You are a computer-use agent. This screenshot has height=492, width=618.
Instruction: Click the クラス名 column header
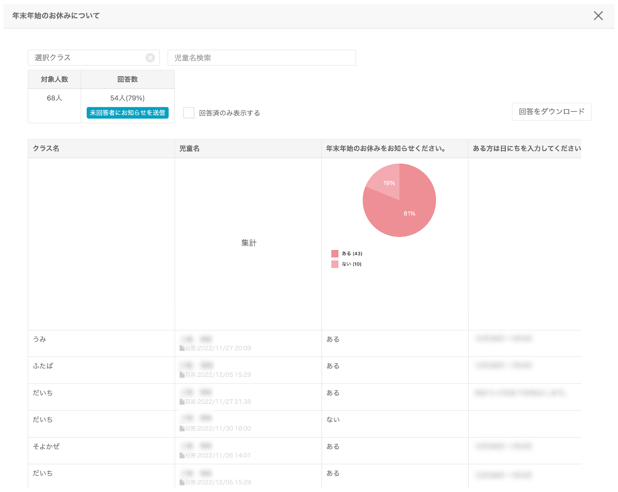47,149
